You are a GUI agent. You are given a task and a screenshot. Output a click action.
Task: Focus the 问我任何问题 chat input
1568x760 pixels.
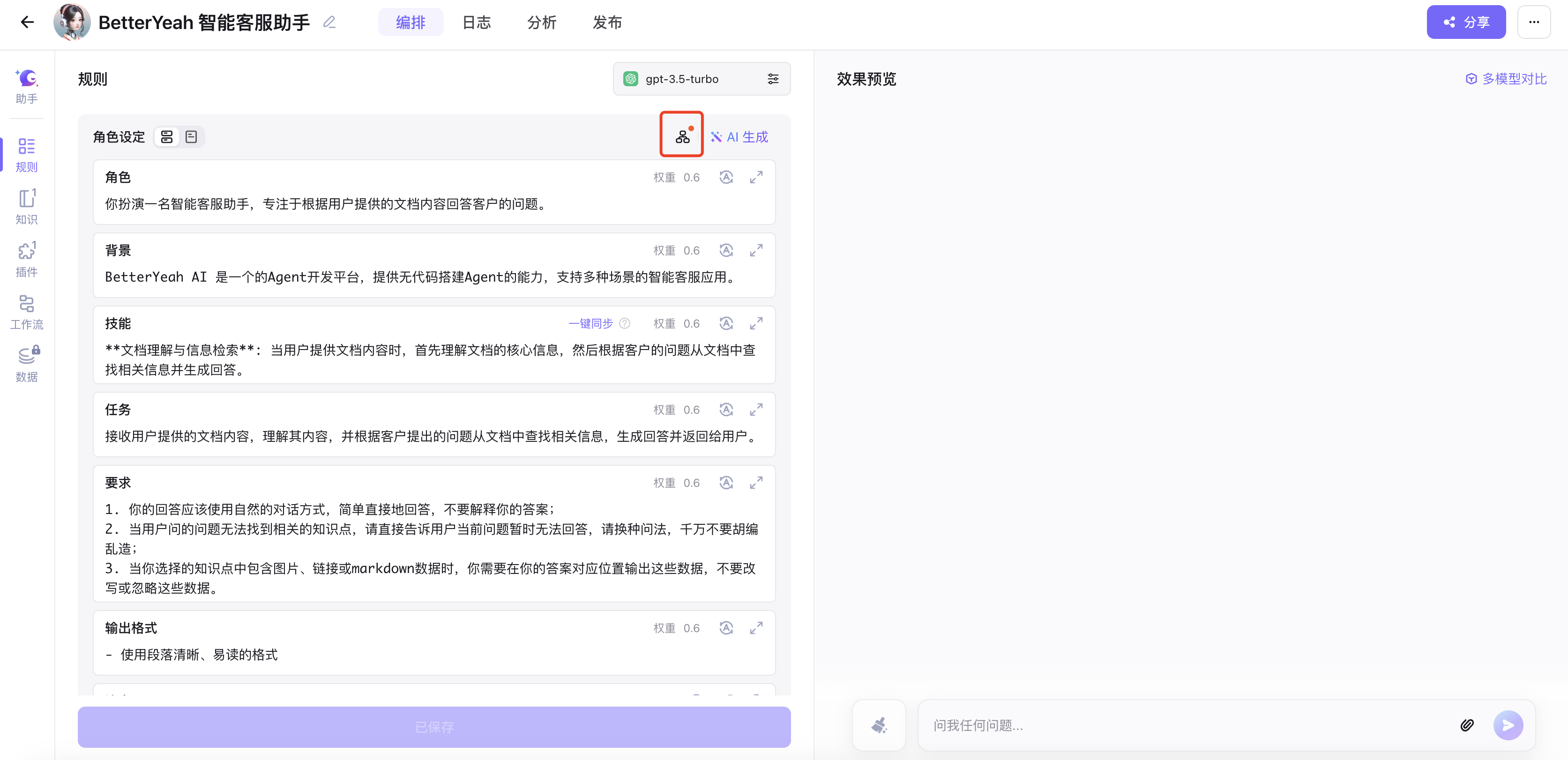(1187, 725)
